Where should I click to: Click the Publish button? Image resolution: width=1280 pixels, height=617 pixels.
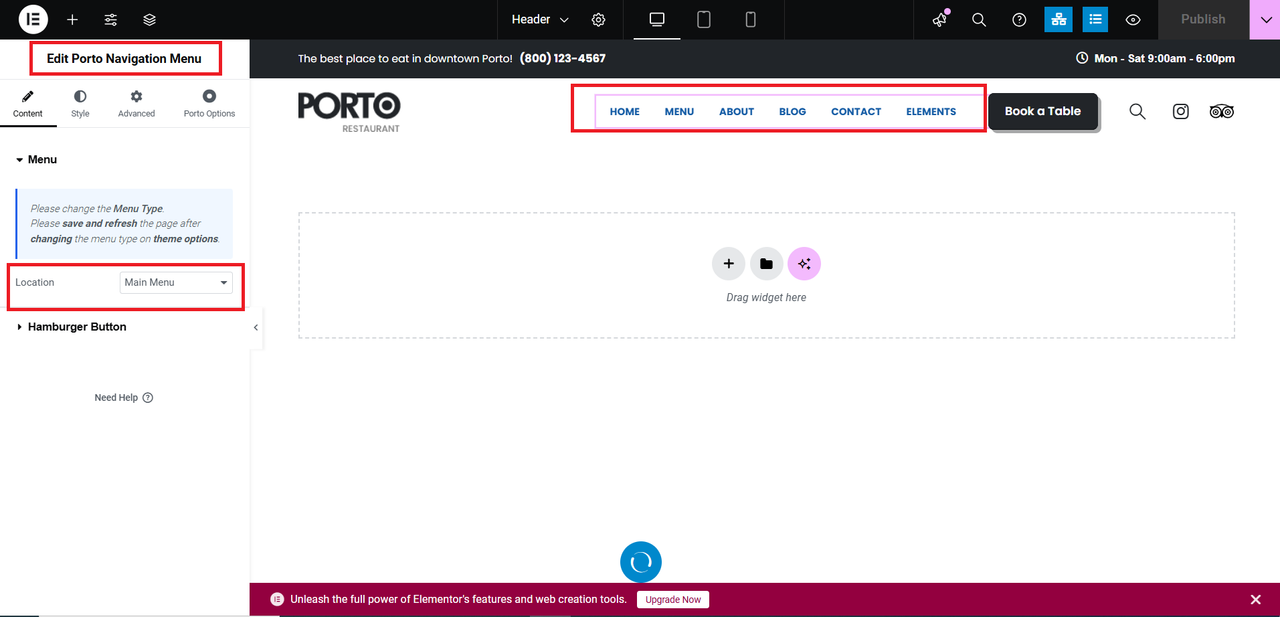coord(1203,19)
